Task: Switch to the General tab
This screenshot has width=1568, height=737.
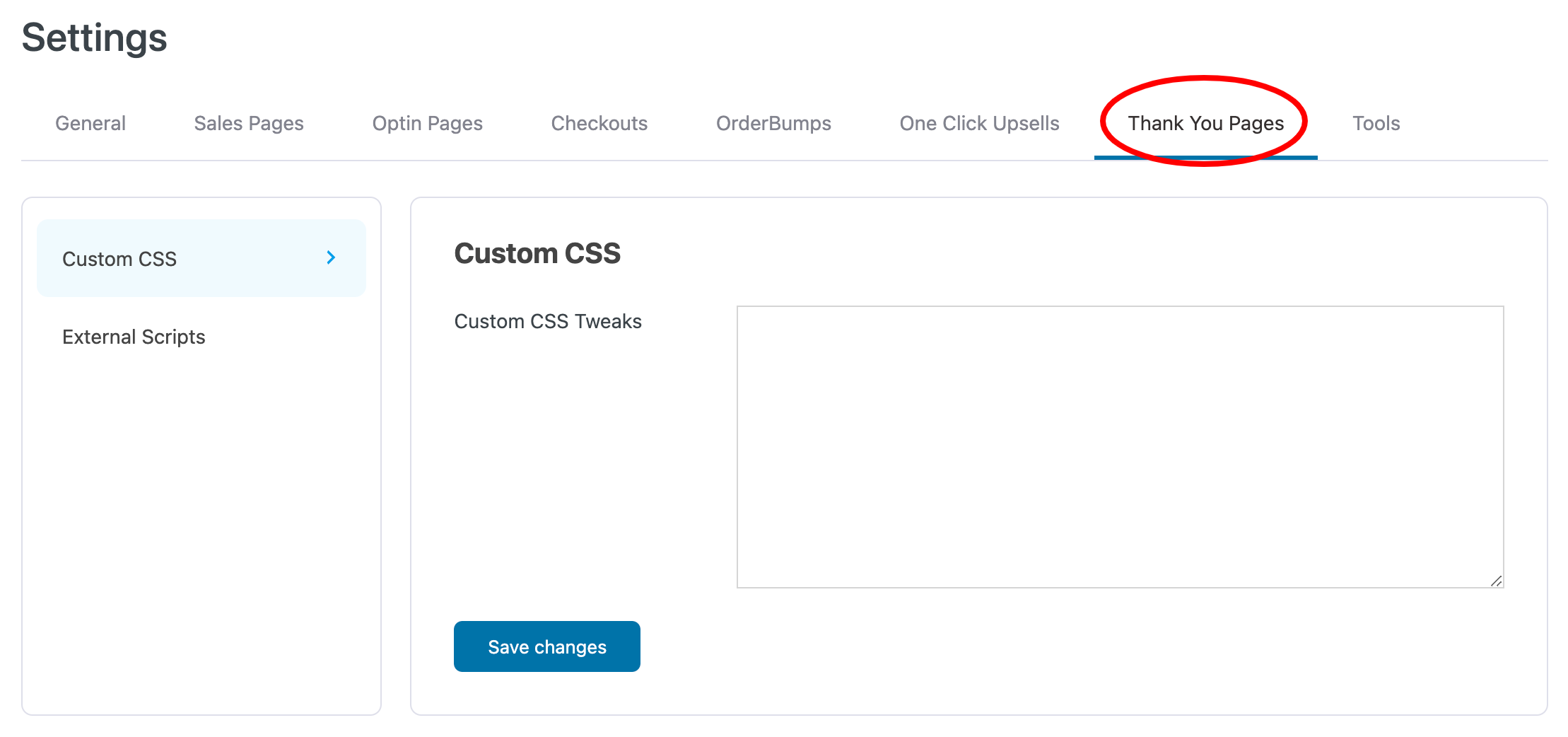Action: pyautogui.click(x=90, y=123)
